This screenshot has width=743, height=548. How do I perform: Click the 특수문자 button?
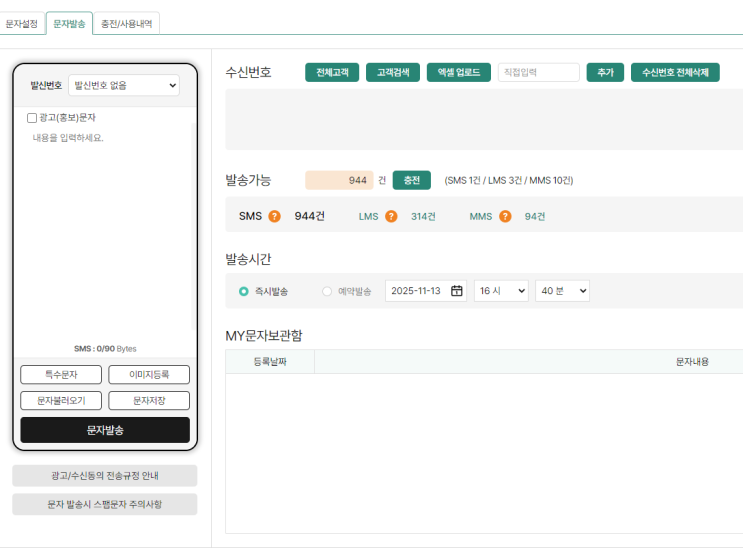(61, 374)
